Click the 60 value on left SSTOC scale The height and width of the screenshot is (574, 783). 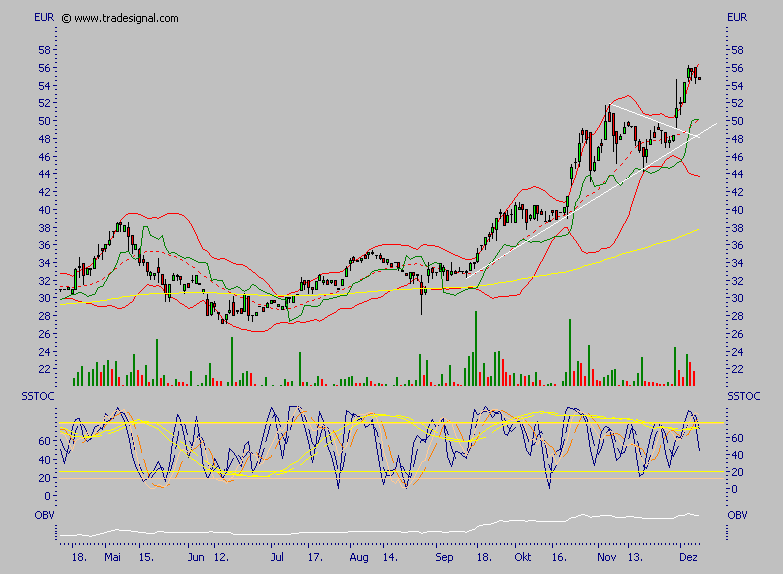click(x=44, y=441)
